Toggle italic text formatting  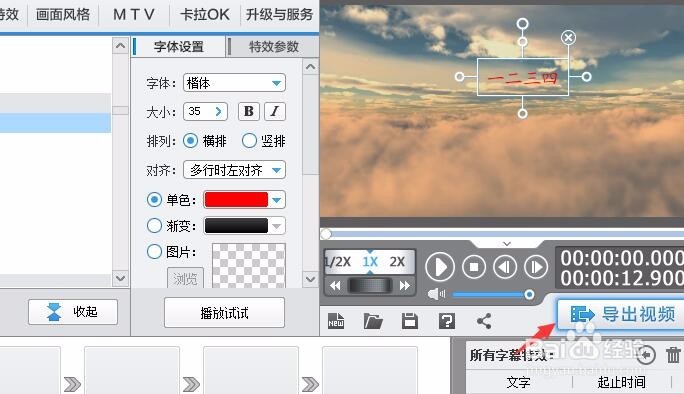274,111
